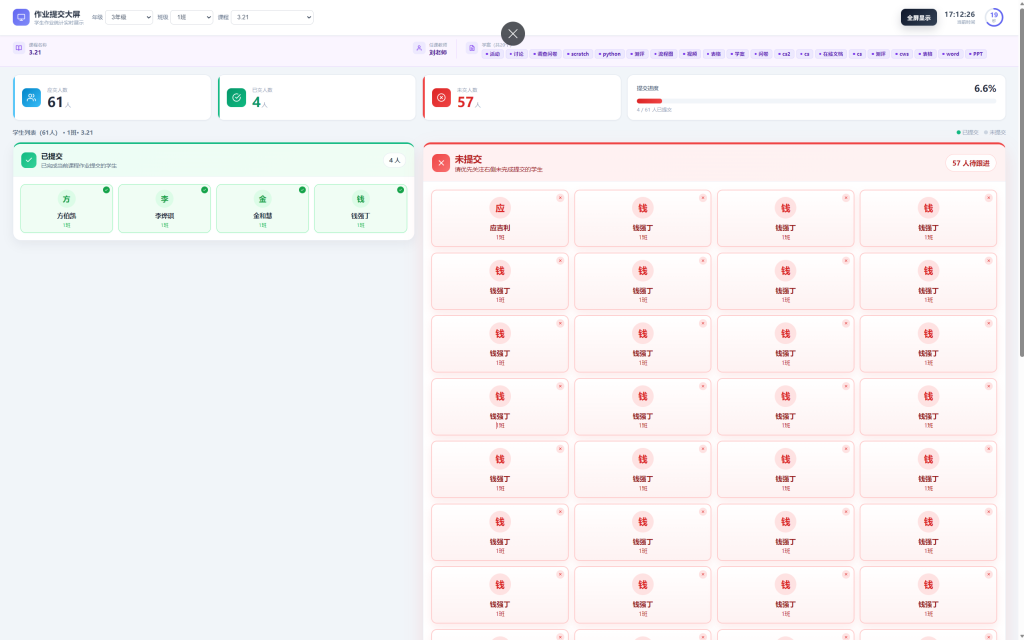Select the python tag

(610, 54)
